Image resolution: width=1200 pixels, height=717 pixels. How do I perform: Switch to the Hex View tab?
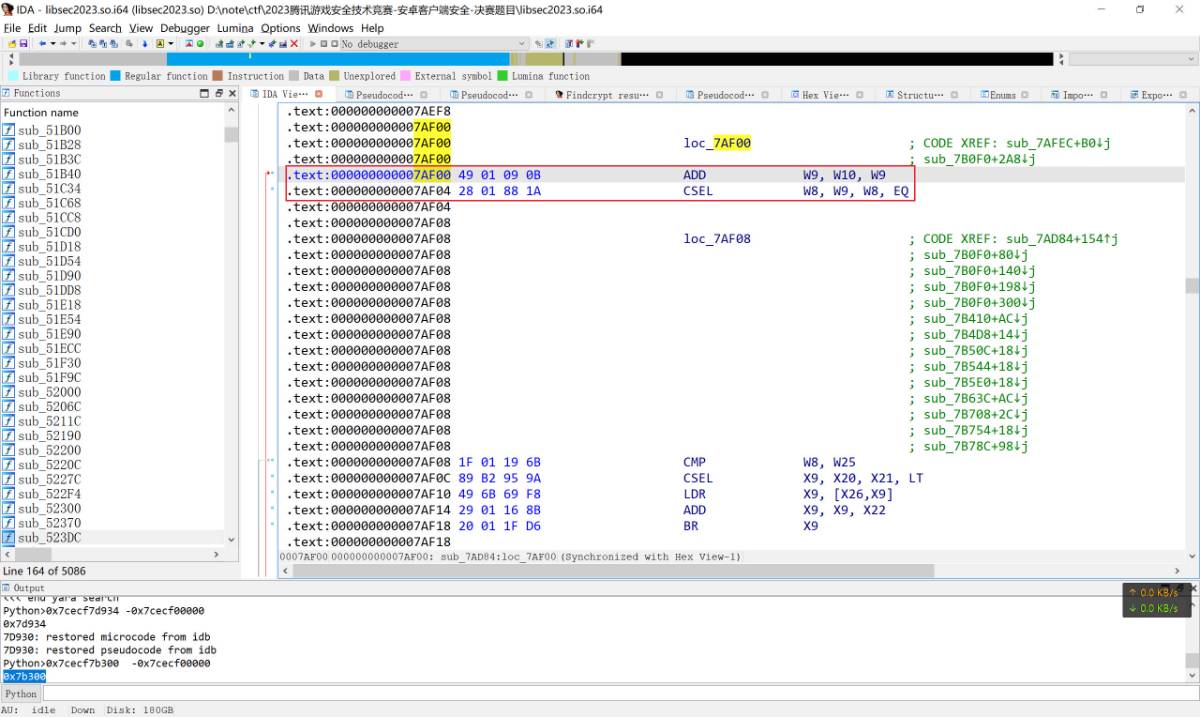825,95
